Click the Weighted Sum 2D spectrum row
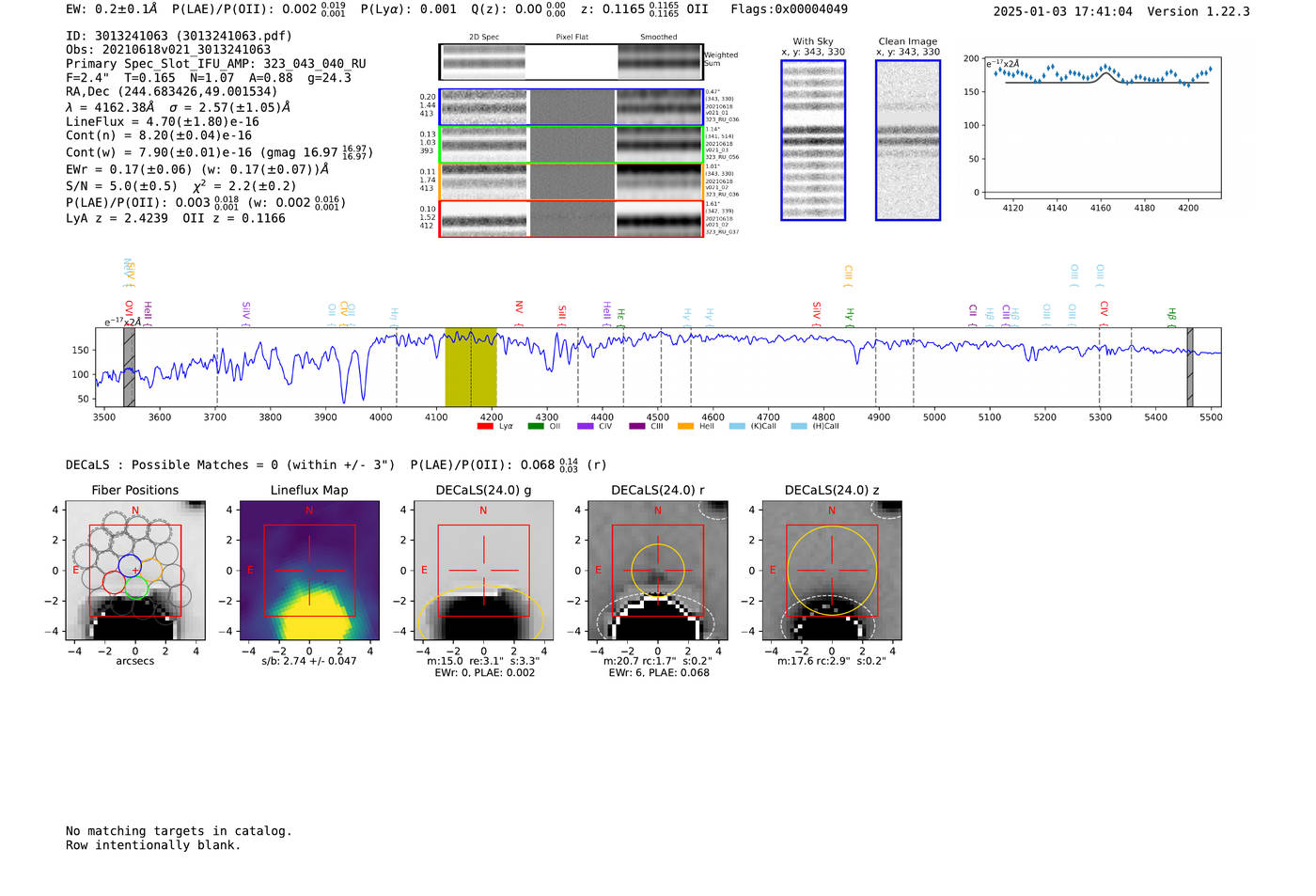The height and width of the screenshot is (896, 1316). (x=572, y=62)
